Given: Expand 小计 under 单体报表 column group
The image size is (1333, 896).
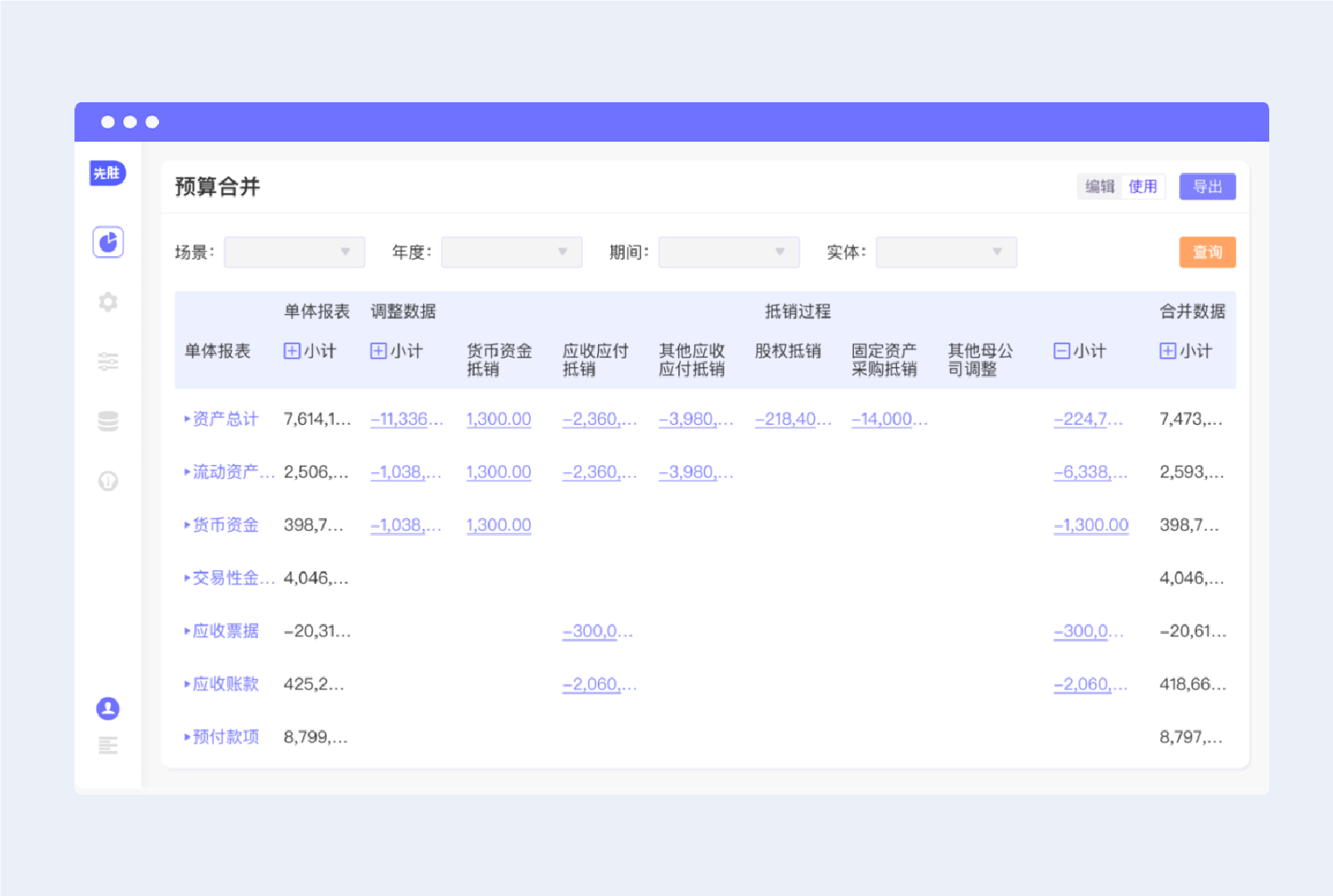Looking at the screenshot, I should tap(292, 351).
